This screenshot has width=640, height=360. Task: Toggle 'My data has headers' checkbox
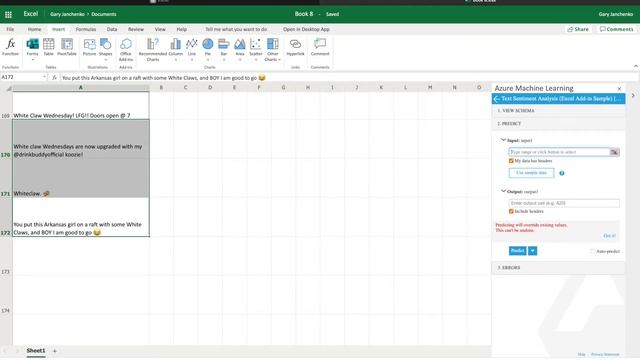(x=511, y=161)
